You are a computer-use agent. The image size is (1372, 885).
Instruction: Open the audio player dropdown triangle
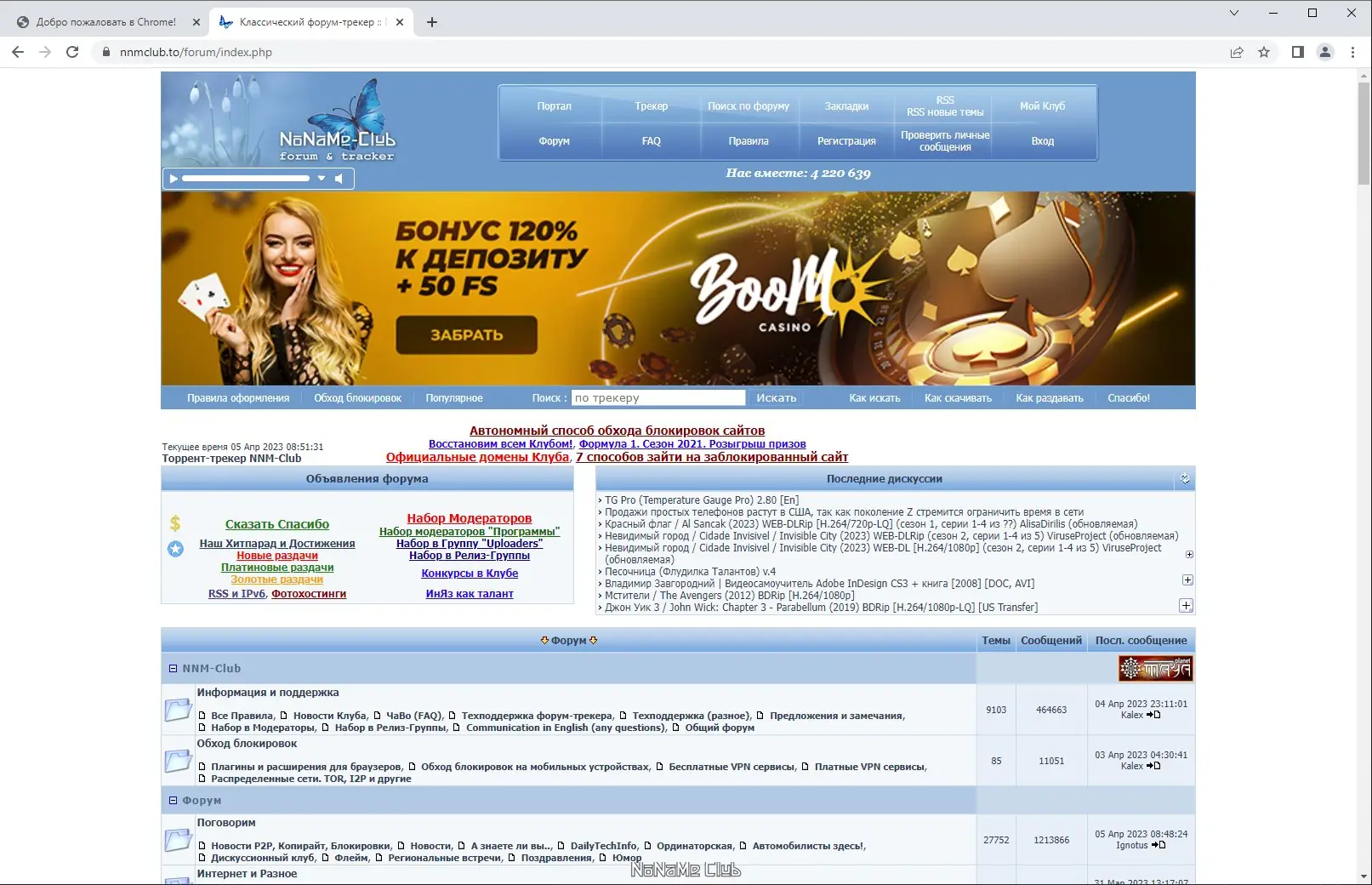322,179
